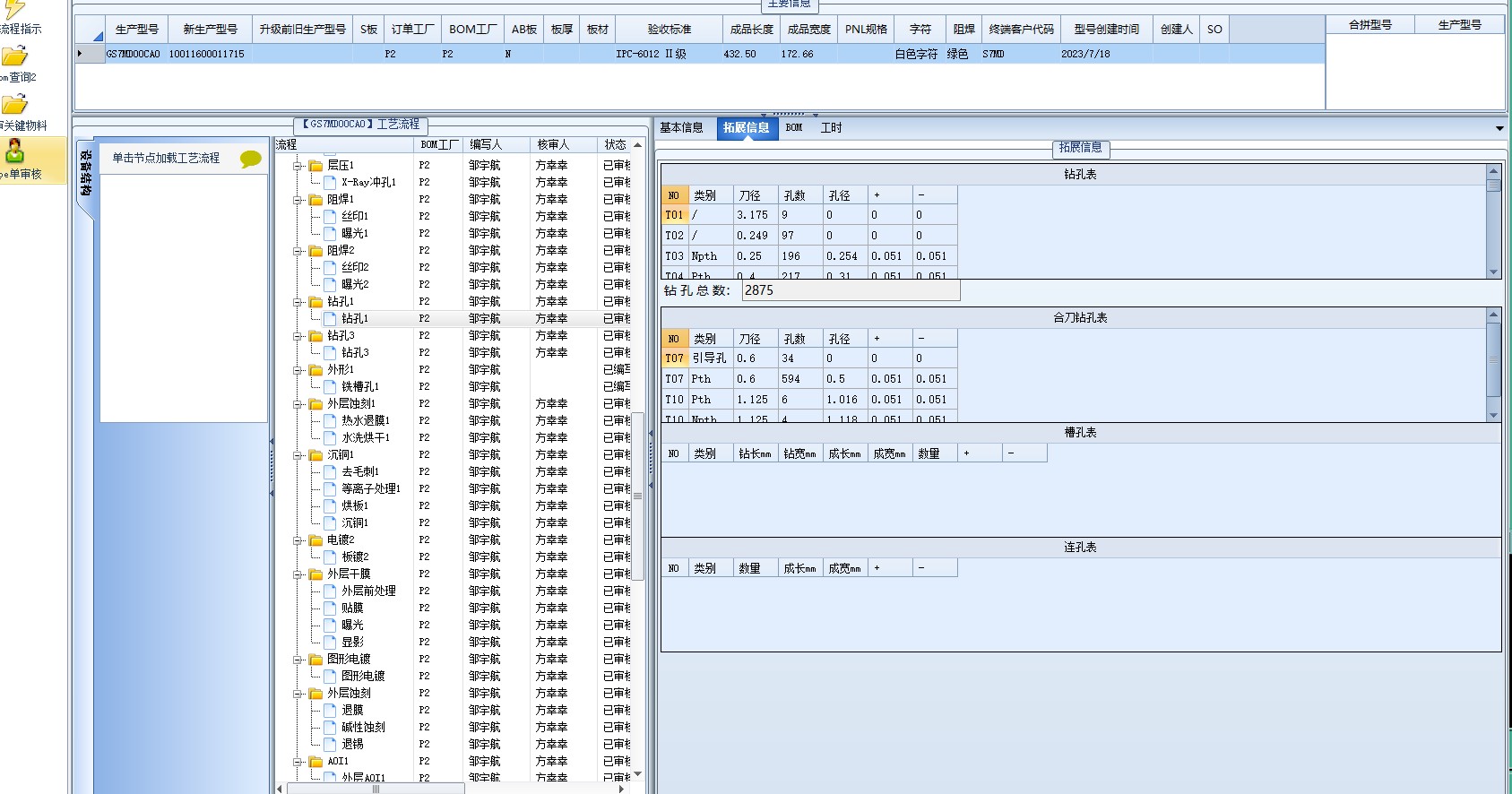Sort by 终端客户代码 column header
Image resolution: width=1512 pixels, height=794 pixels.
(1022, 30)
